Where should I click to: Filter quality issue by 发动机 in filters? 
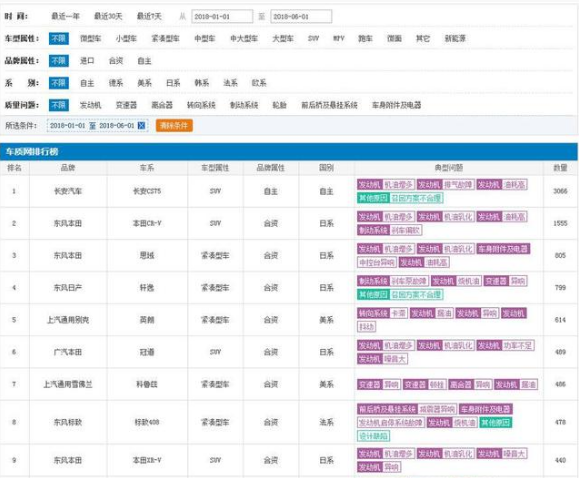pyautogui.click(x=90, y=105)
